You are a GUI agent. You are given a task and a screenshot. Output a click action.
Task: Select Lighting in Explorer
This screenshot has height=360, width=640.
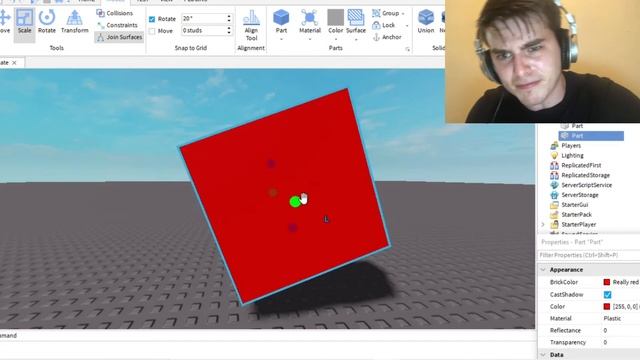click(572, 156)
